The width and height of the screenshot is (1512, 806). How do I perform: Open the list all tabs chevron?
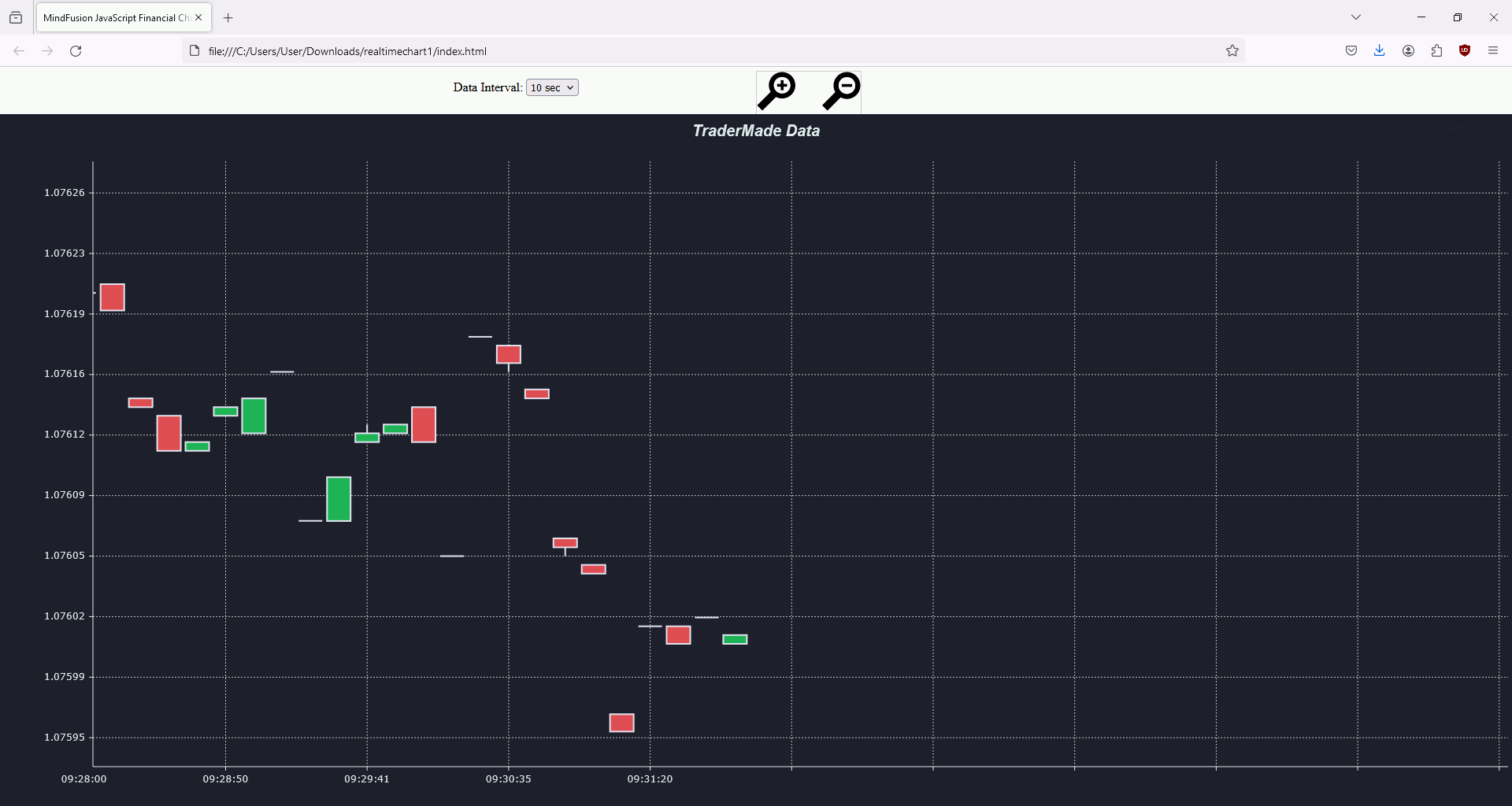(x=1356, y=17)
